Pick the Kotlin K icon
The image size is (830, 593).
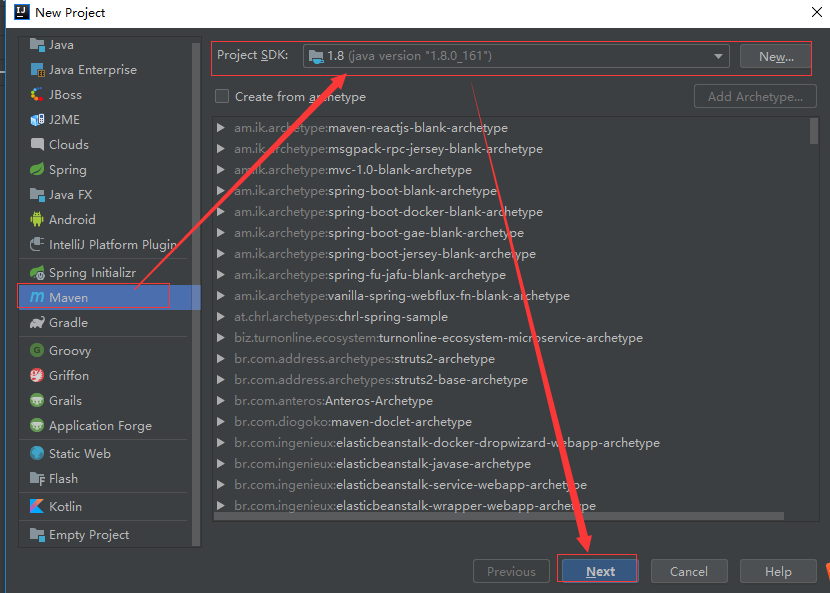pos(37,506)
